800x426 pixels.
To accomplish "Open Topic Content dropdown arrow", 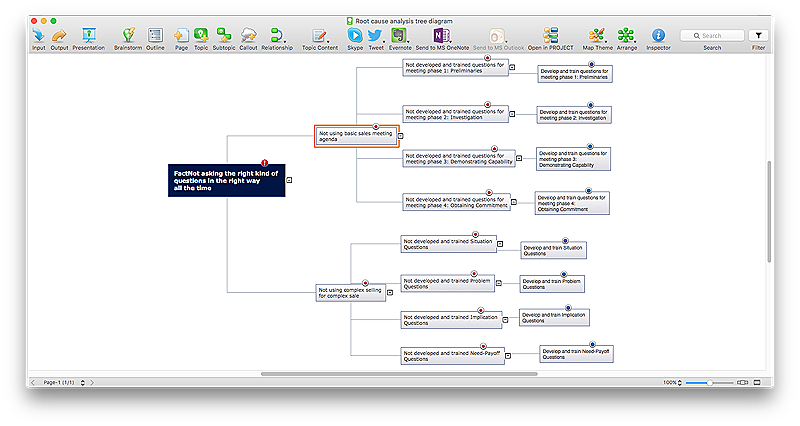I will [x=328, y=41].
